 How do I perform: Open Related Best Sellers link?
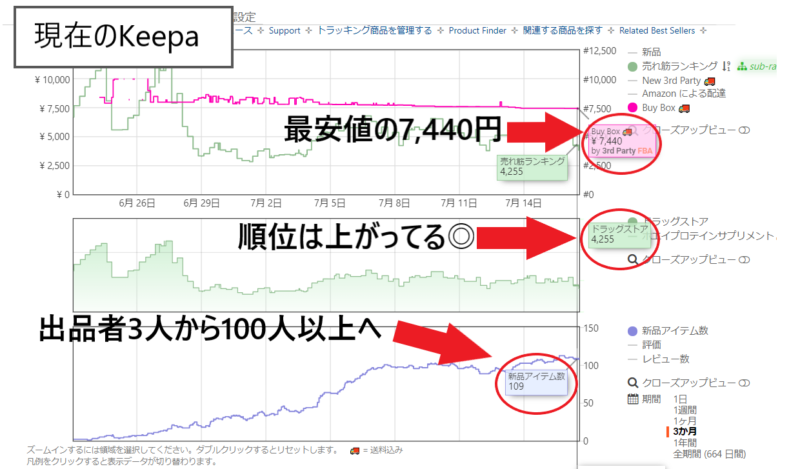coord(657,31)
